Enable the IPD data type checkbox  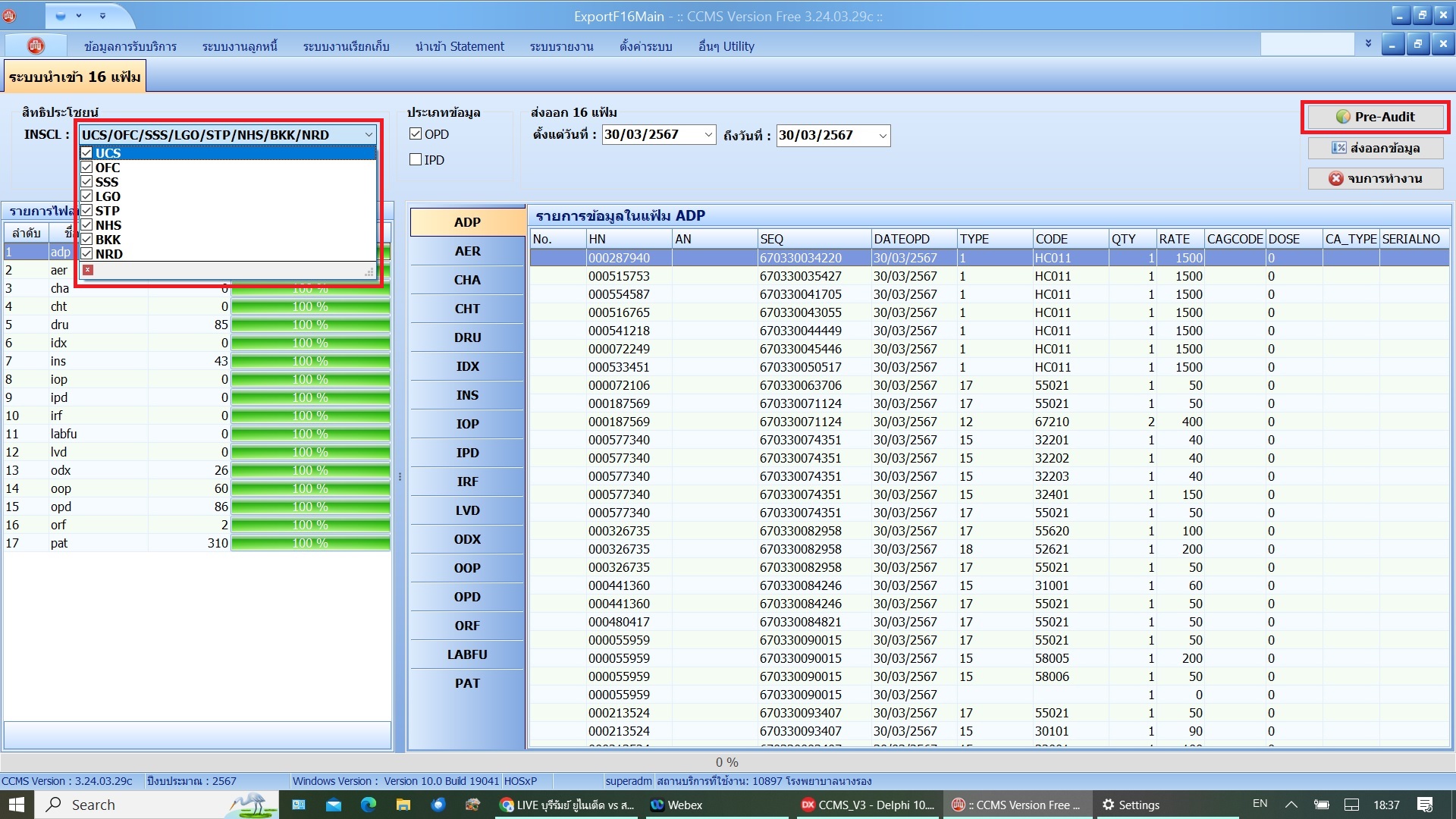coord(416,160)
